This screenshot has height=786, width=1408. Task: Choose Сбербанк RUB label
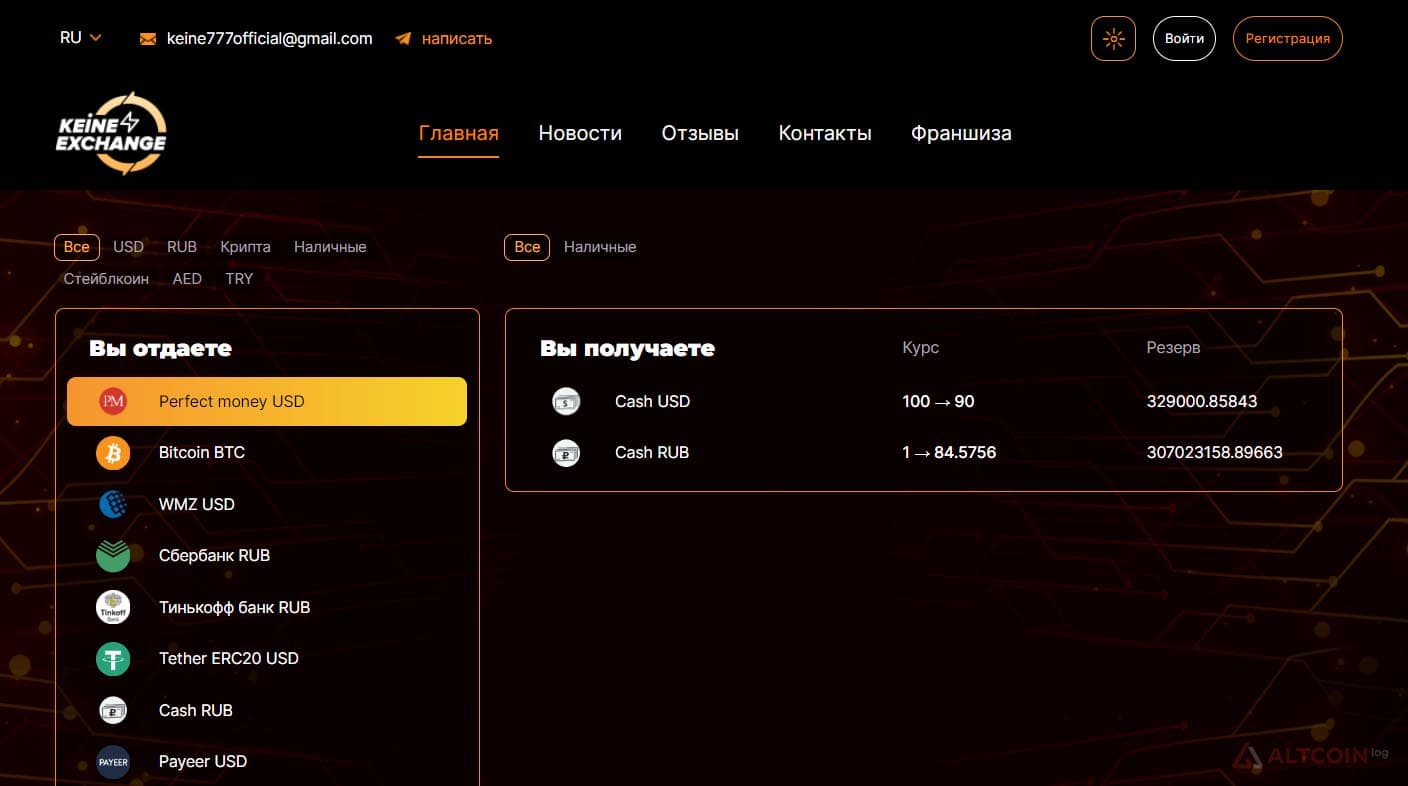coord(215,556)
